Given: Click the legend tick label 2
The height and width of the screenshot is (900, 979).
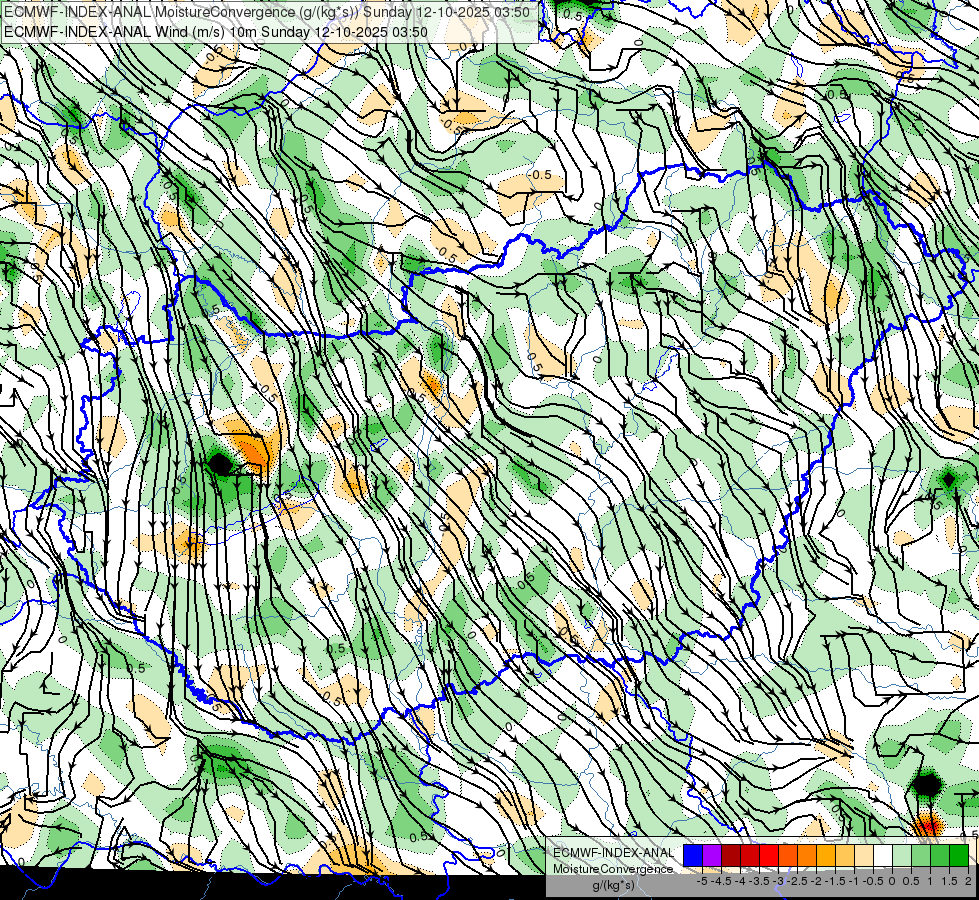Looking at the screenshot, I should click(x=968, y=881).
